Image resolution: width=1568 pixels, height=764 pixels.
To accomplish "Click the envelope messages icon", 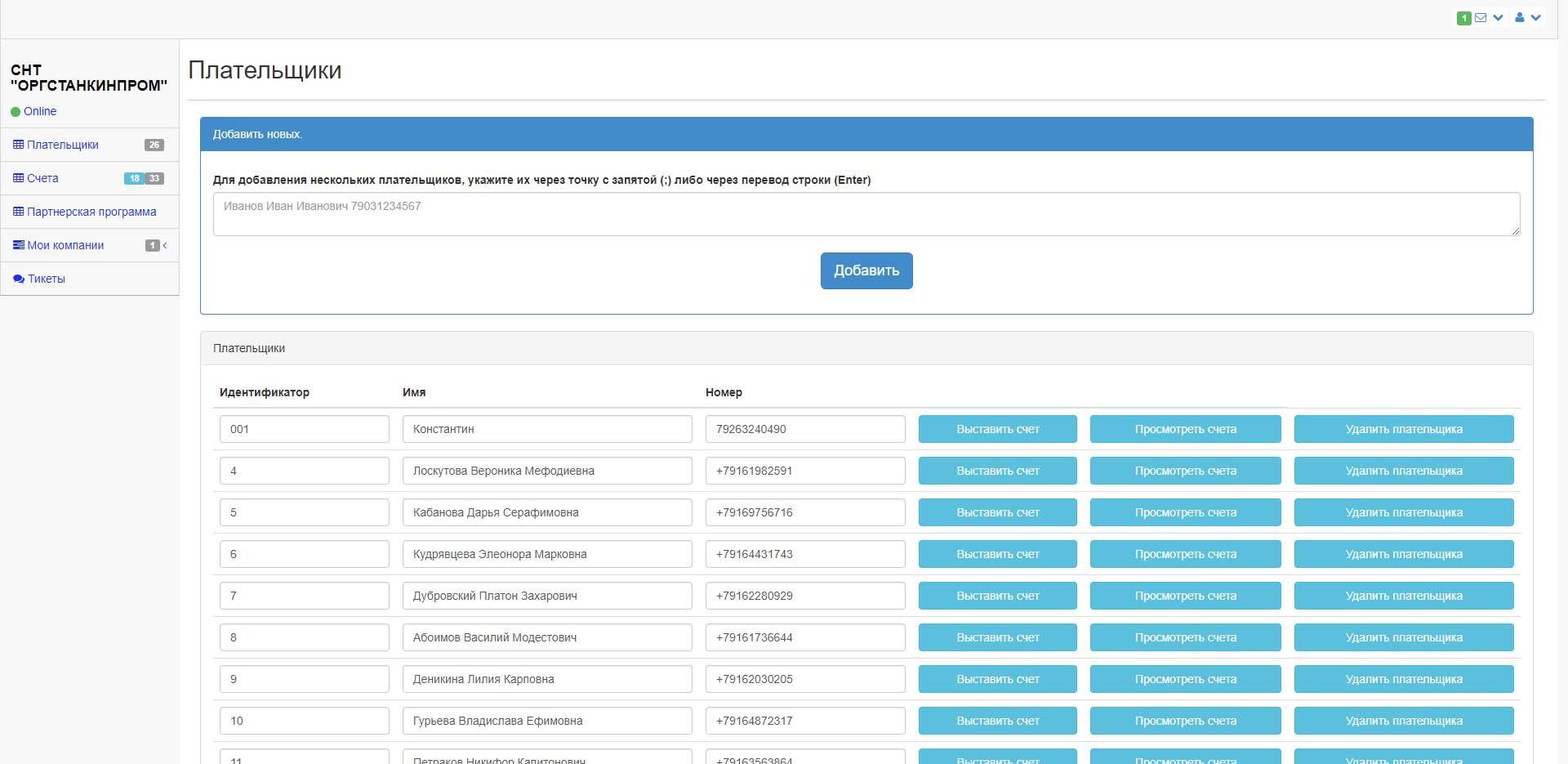I will click(x=1481, y=17).
